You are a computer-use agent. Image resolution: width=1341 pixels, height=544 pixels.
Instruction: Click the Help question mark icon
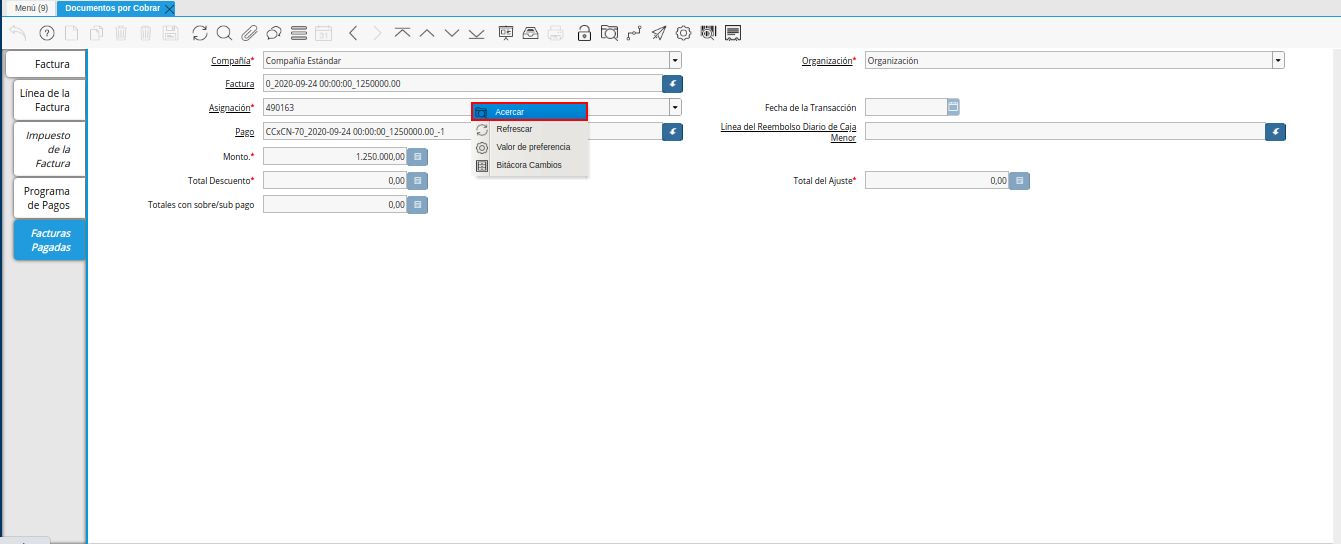pos(46,33)
